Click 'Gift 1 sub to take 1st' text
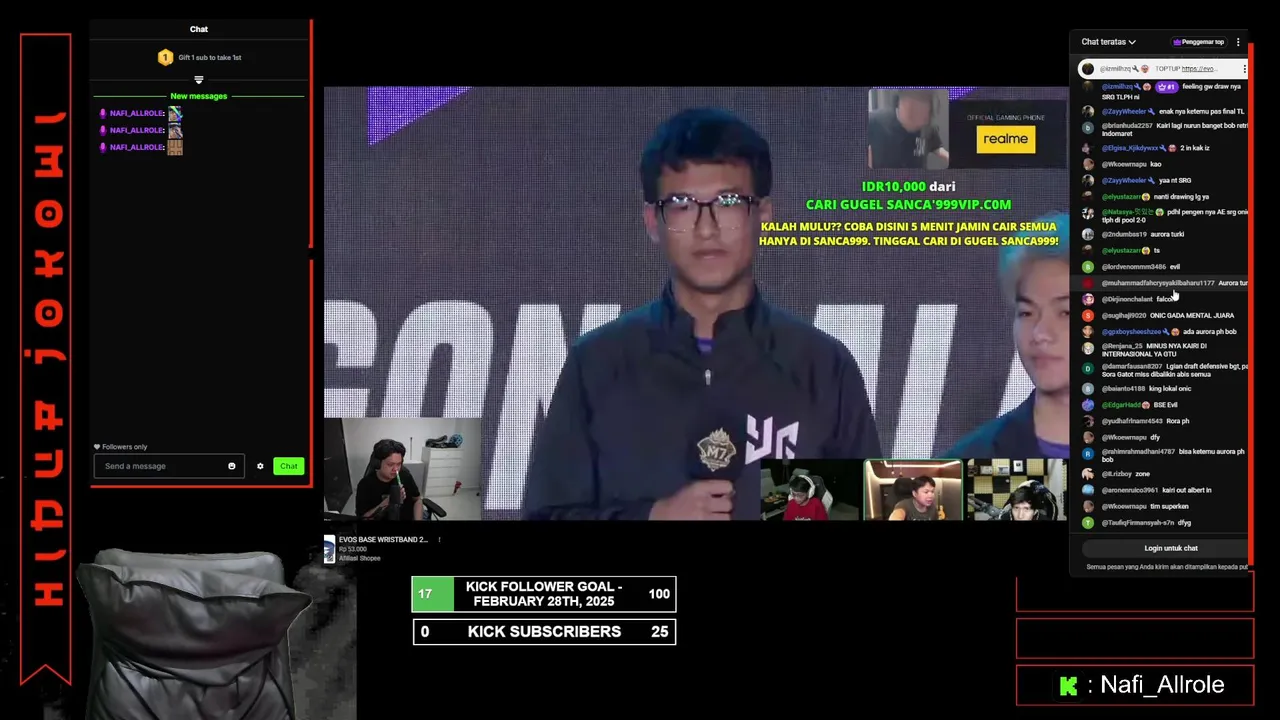The width and height of the screenshot is (1280, 720). click(210, 58)
